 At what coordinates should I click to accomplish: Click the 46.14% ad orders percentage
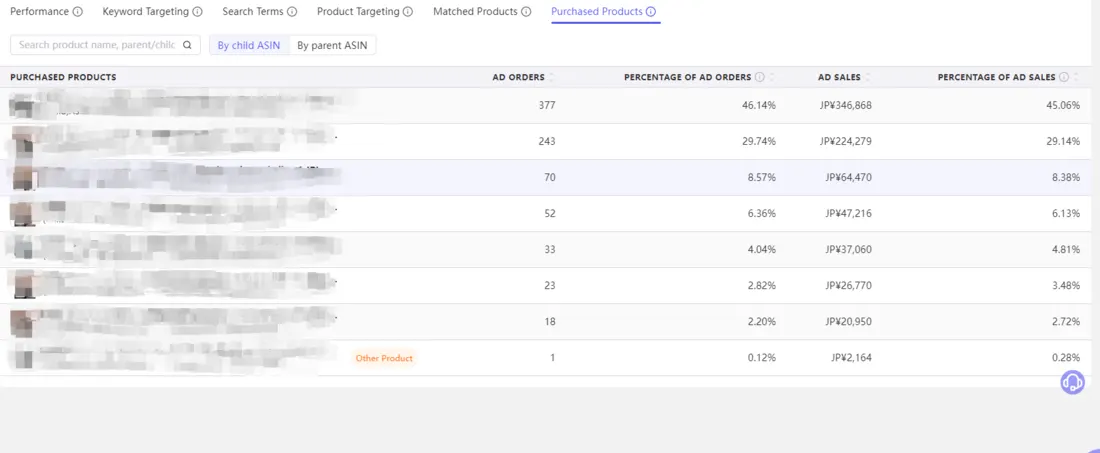759,106
